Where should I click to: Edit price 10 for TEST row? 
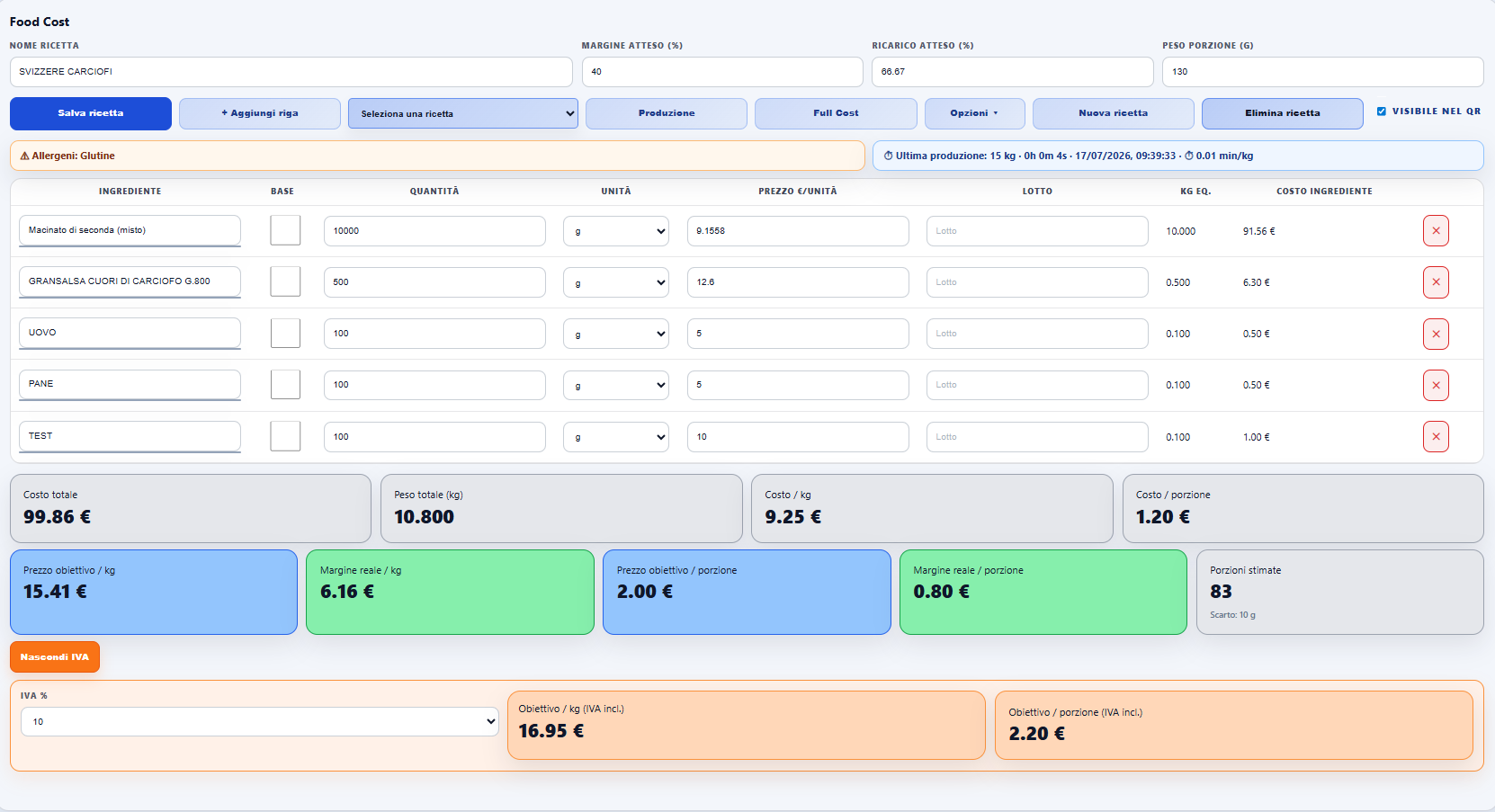[x=798, y=437]
